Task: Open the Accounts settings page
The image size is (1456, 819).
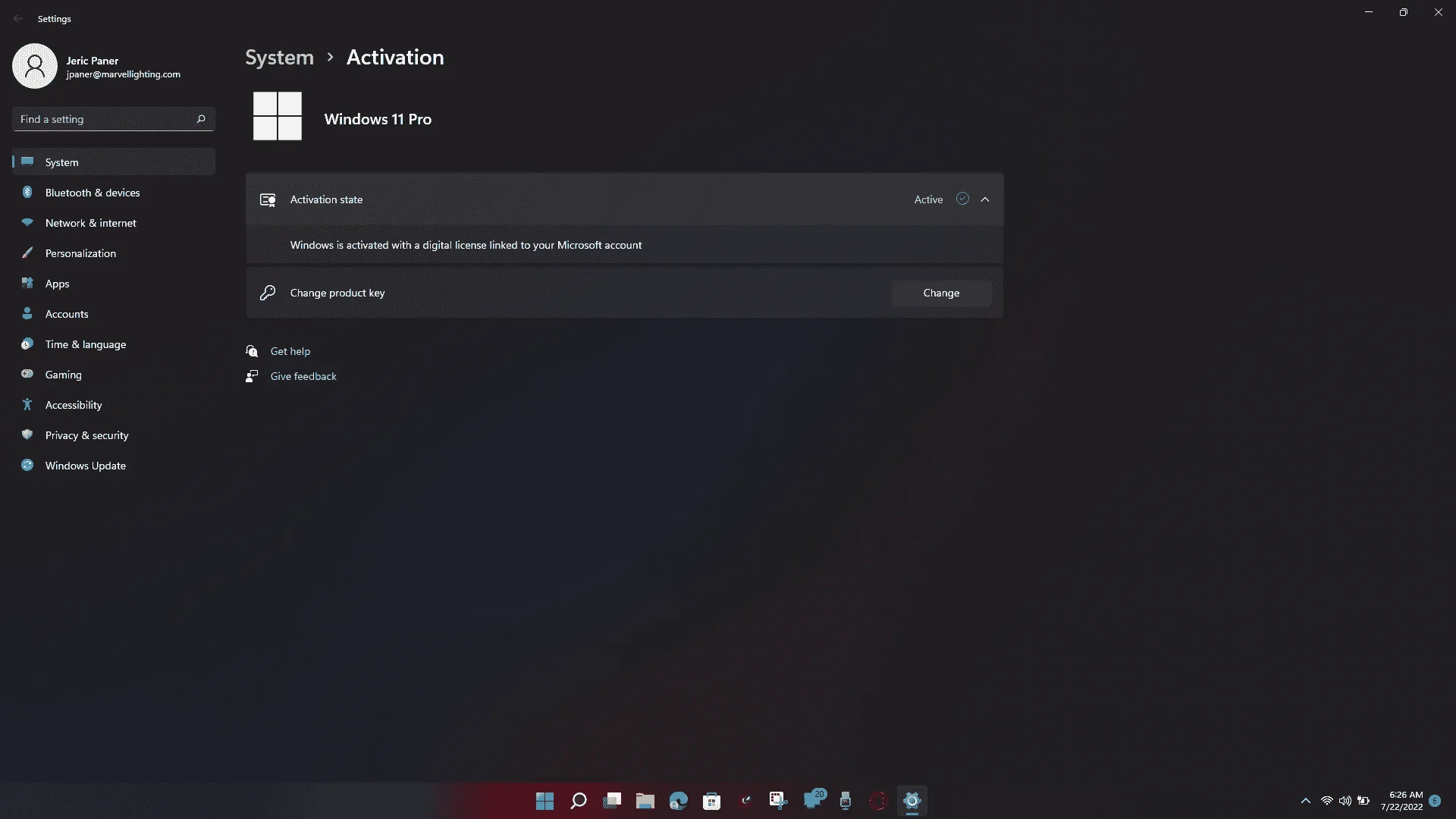Action: (114, 314)
